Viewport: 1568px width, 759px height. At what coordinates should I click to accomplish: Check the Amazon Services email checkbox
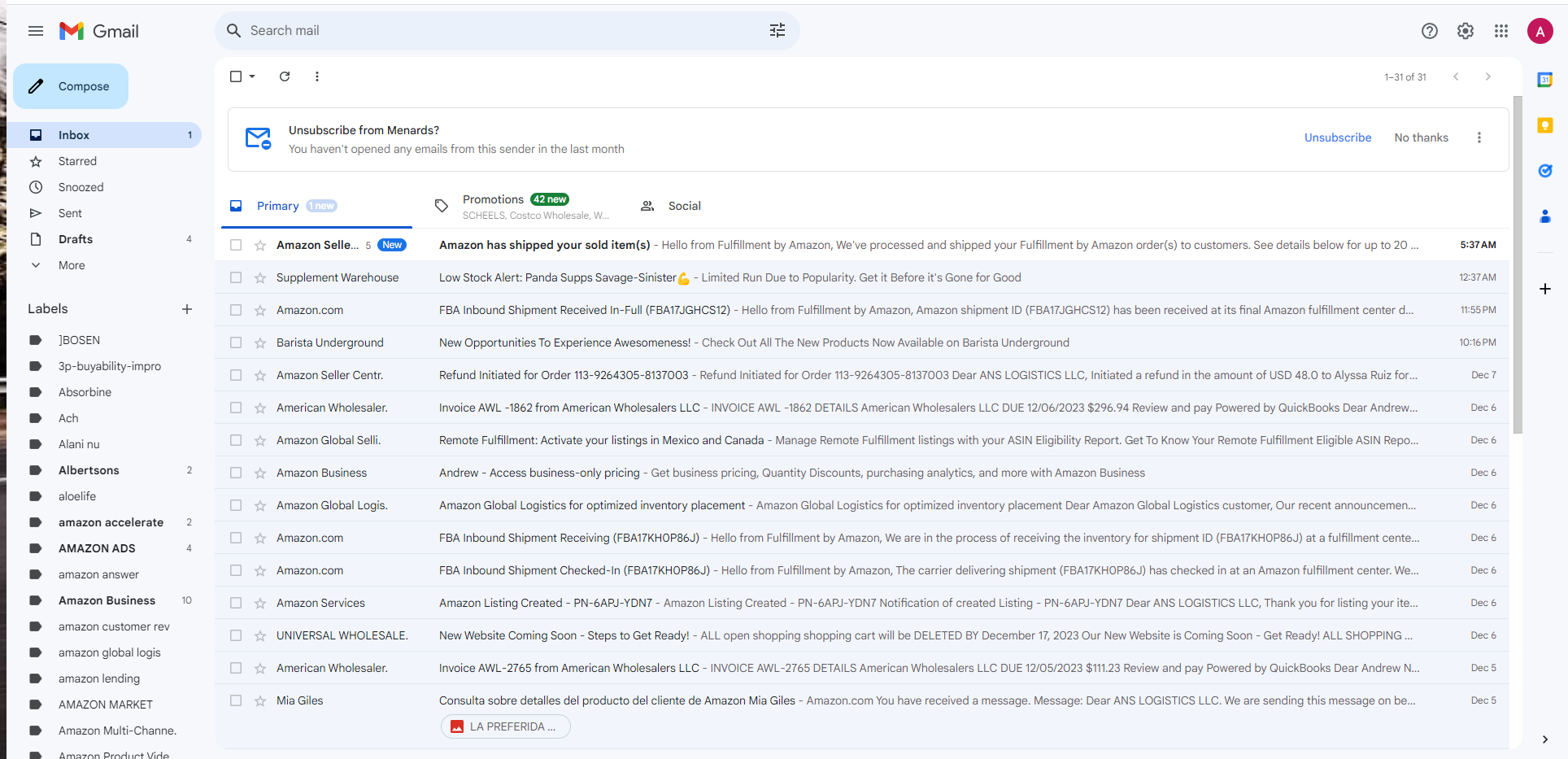pyautogui.click(x=236, y=603)
